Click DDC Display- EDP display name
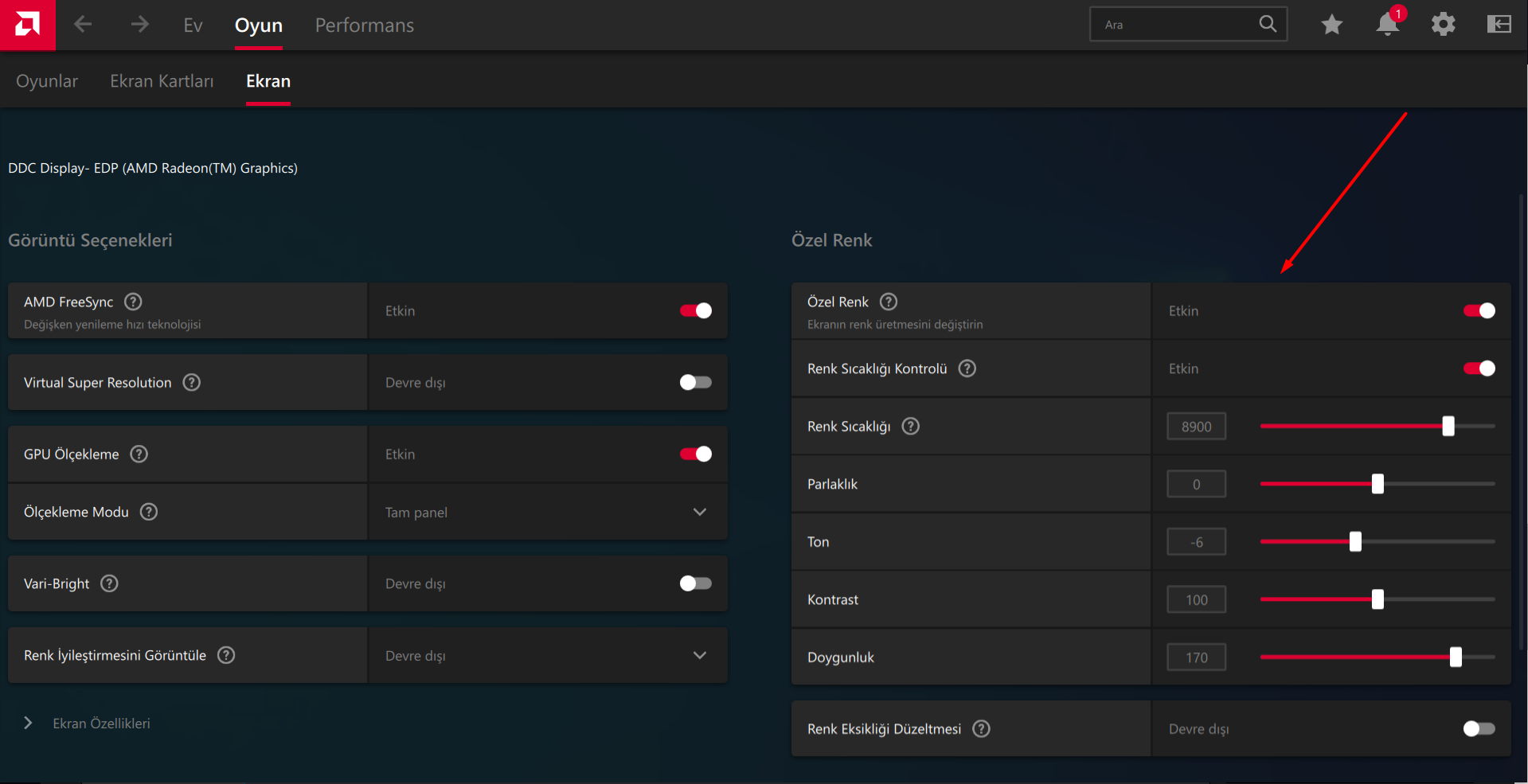1528x784 pixels. coord(153,168)
